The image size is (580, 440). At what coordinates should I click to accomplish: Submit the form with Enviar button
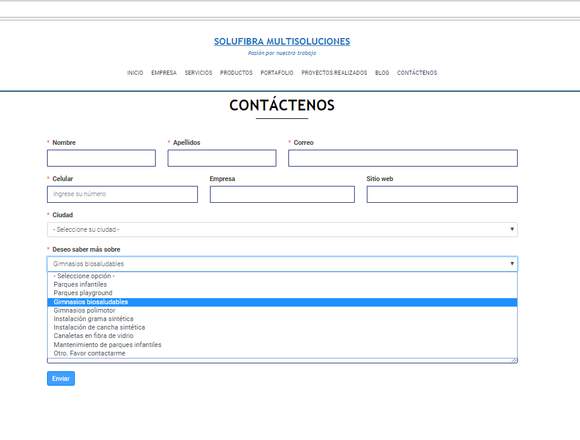tap(61, 379)
